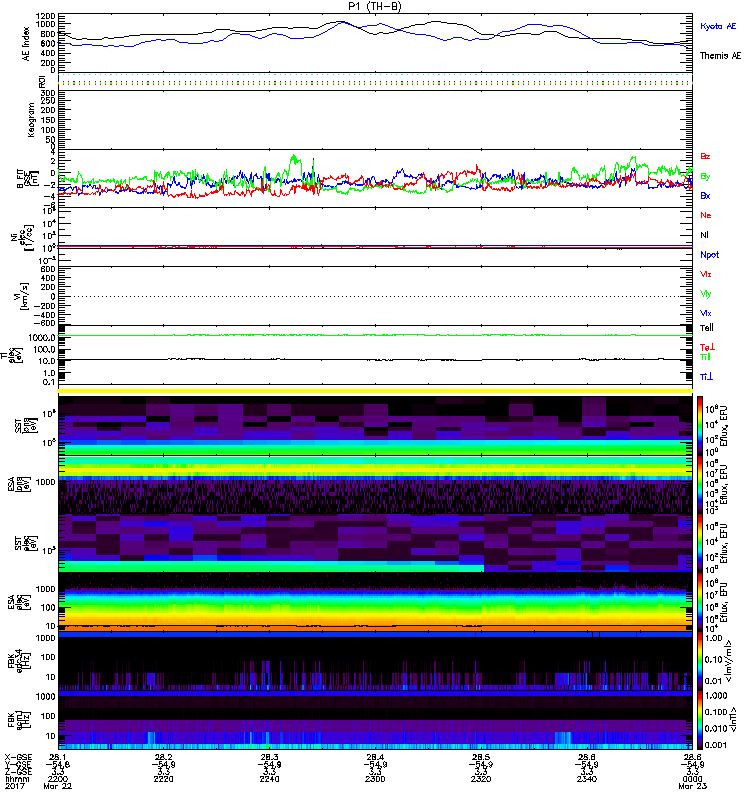Screen dimensions: 750x800
Task: Select the blue Npot legend label
Action: [709, 255]
